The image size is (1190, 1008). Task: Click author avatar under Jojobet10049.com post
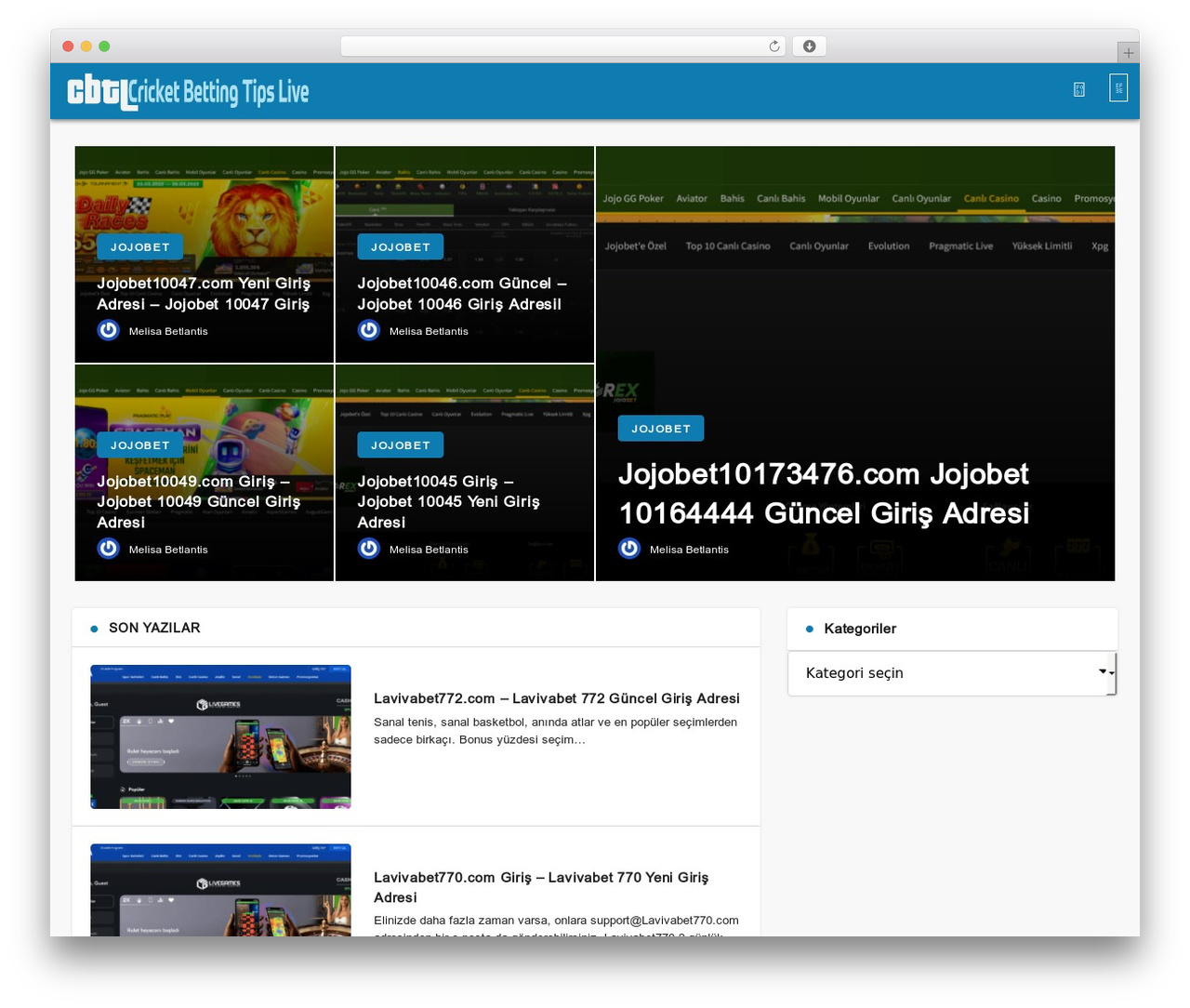point(109,549)
